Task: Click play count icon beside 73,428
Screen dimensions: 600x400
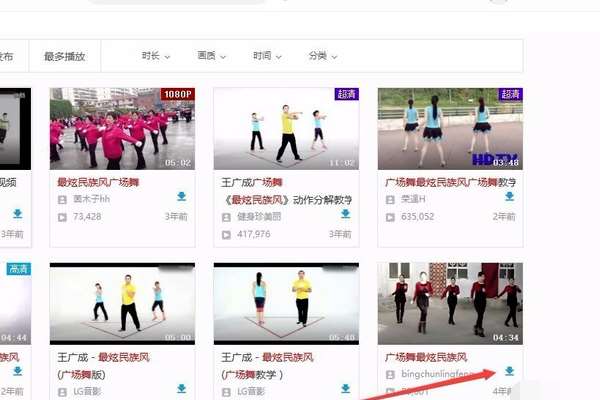Action: point(62,217)
